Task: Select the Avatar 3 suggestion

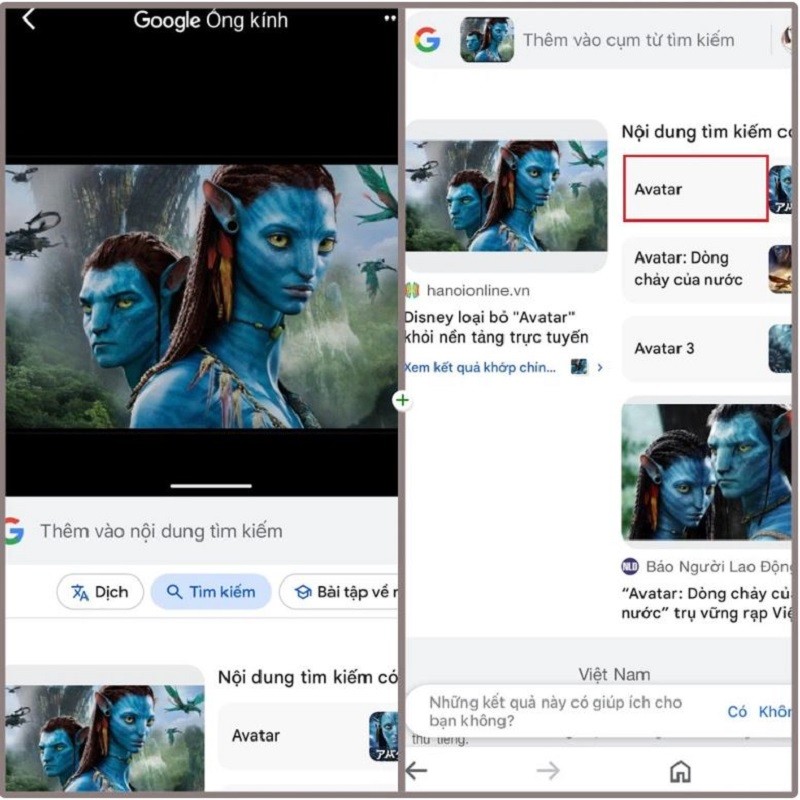Action: click(694, 348)
